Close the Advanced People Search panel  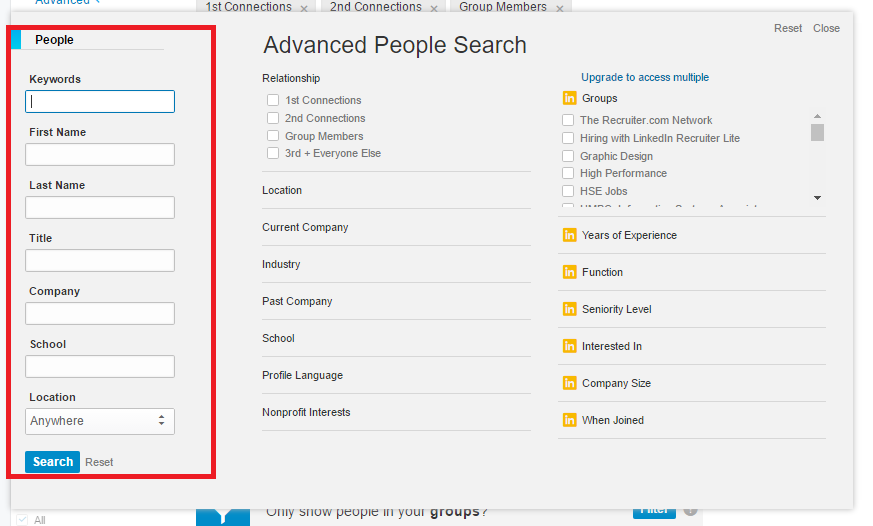coord(826,28)
